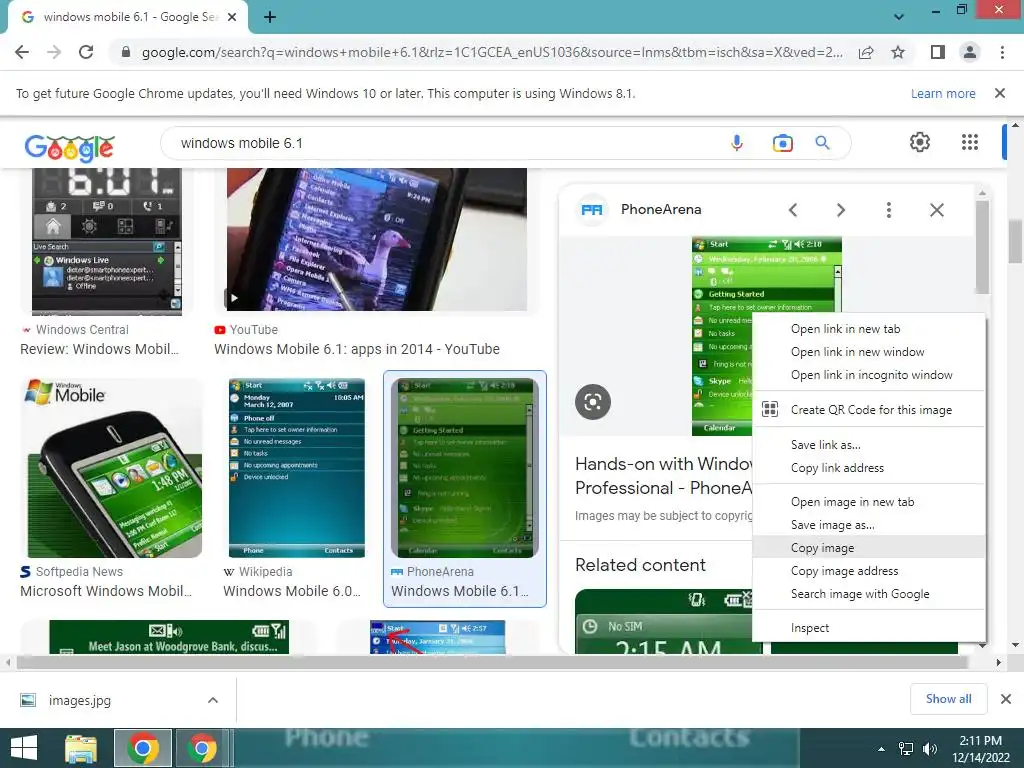Click the address bar URL
1024x768 pixels.
(x=492, y=52)
